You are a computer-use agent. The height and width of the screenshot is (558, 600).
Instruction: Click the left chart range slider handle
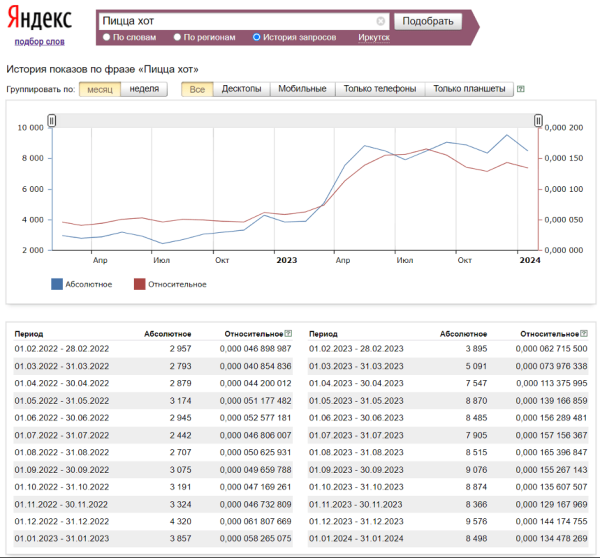click(52, 121)
